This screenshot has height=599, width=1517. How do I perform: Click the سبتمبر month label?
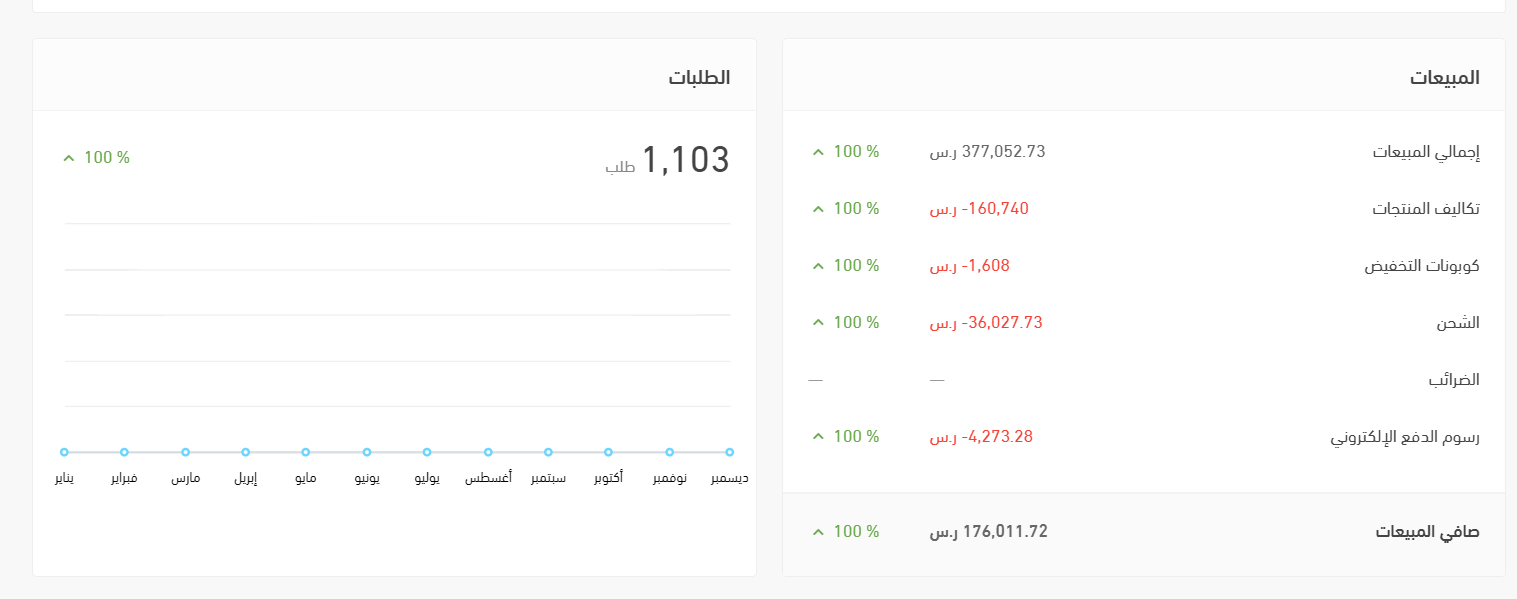click(x=548, y=479)
